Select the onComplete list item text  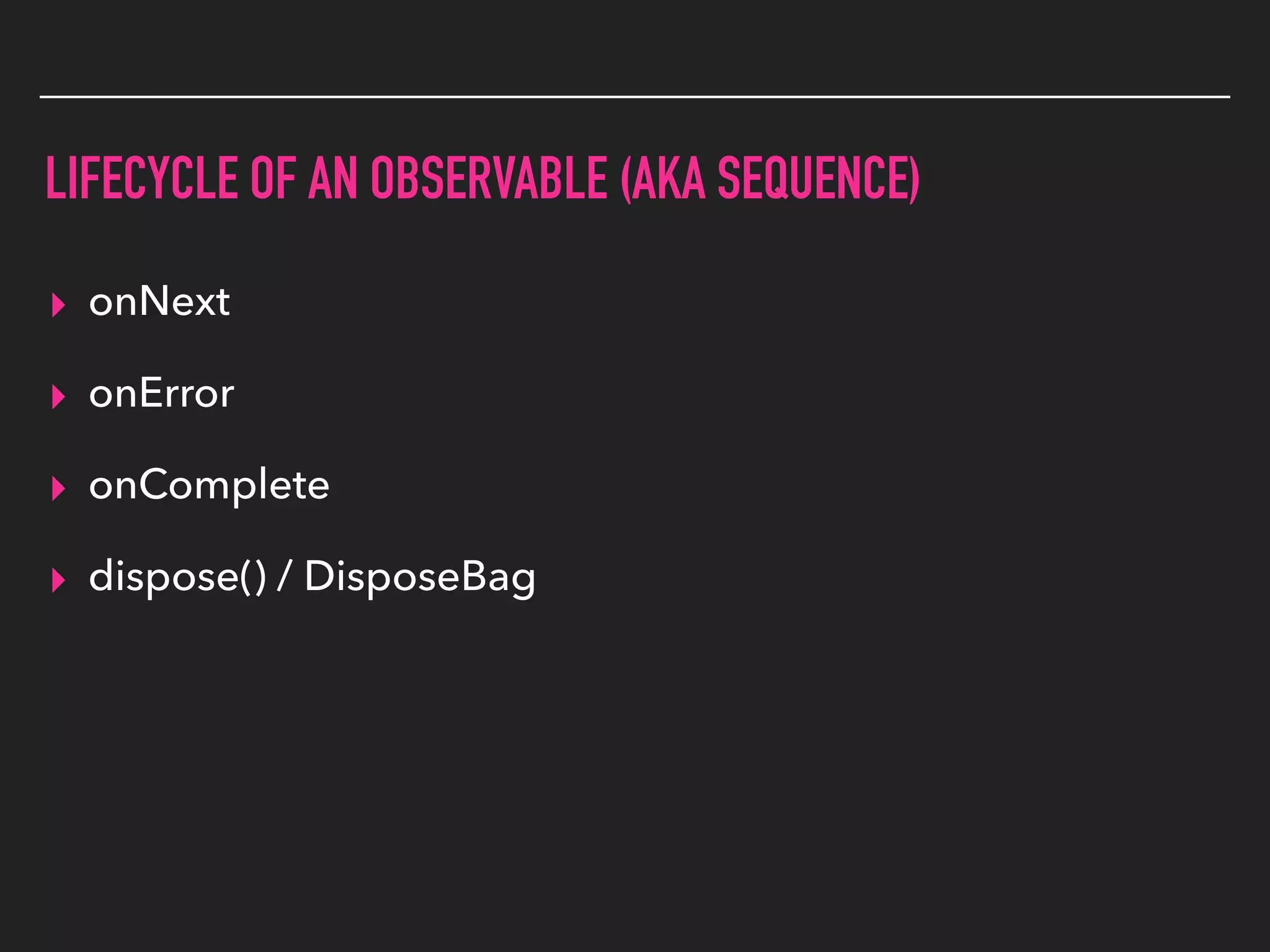click(x=209, y=486)
